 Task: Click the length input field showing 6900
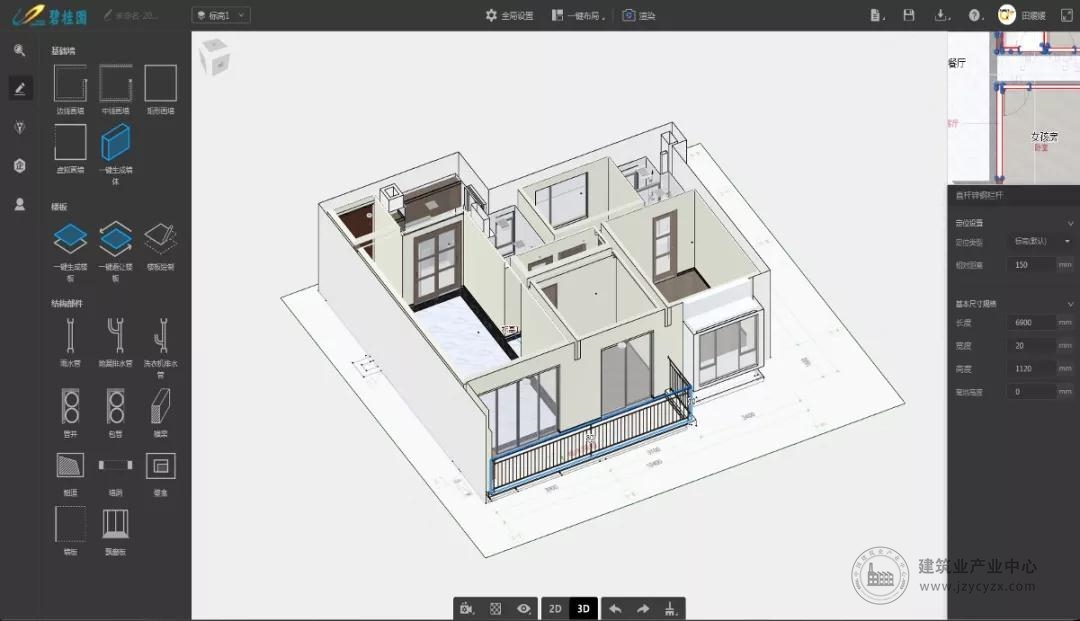(x=1031, y=322)
